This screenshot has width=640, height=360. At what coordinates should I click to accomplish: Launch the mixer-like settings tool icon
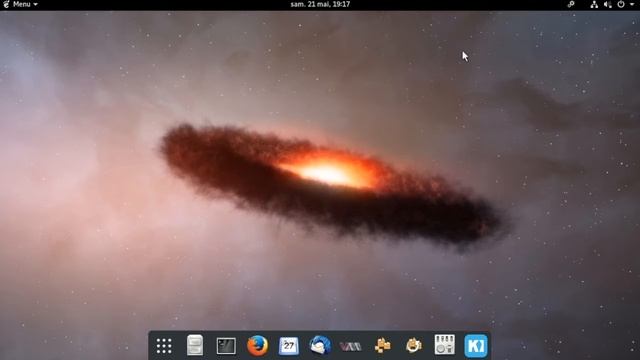444,345
